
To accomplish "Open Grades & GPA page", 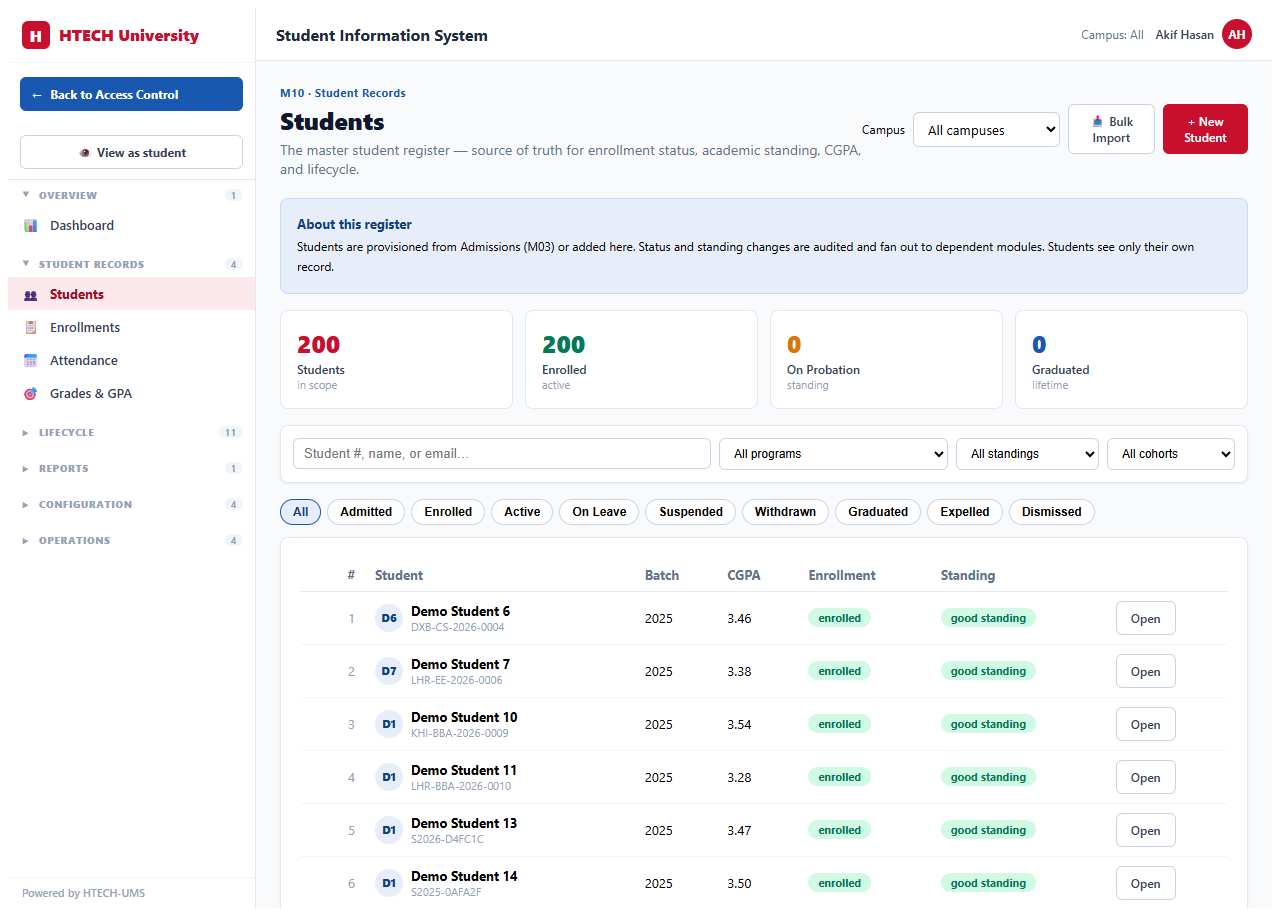I will 131,394.
